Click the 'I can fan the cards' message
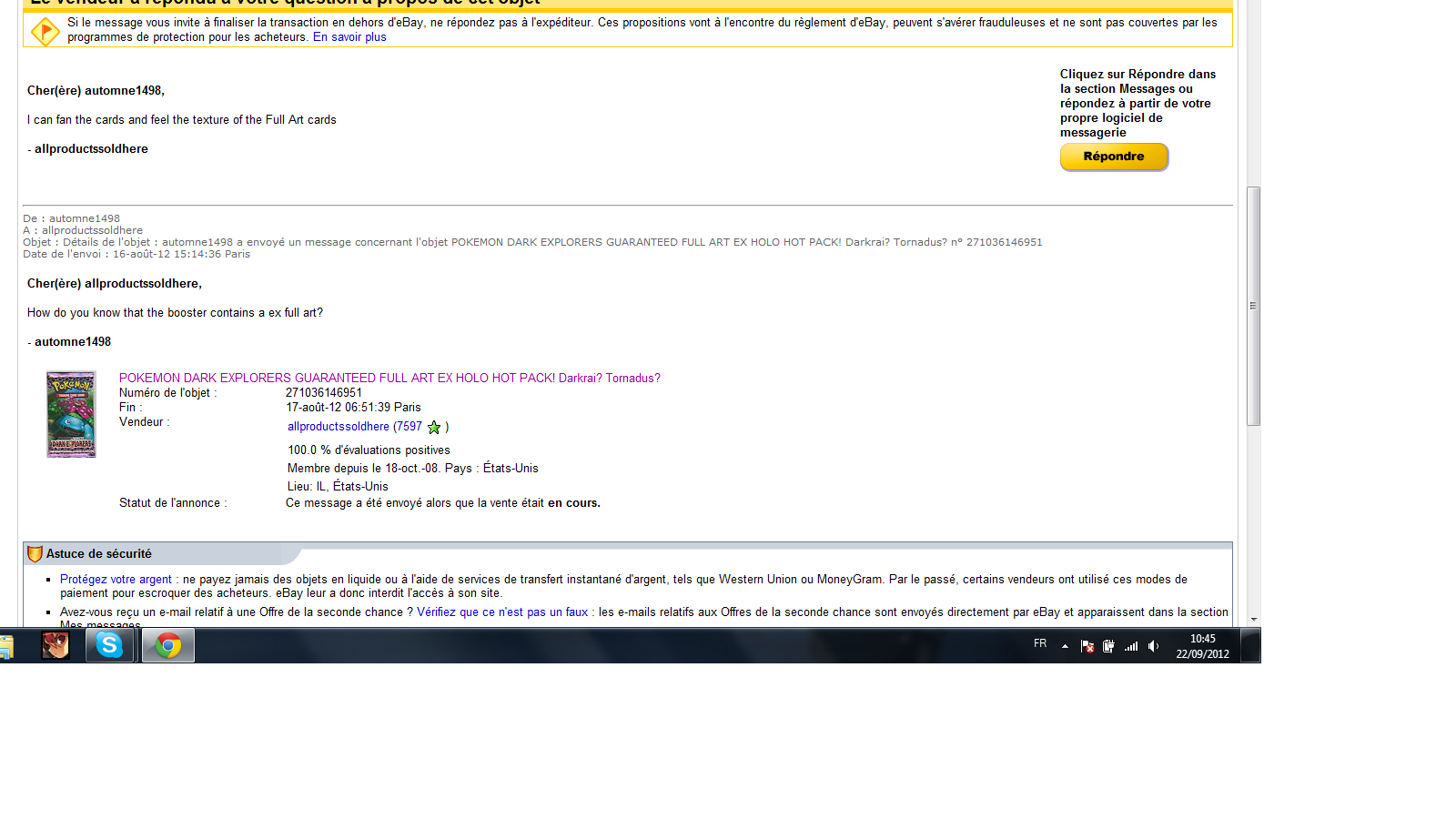 [182, 120]
